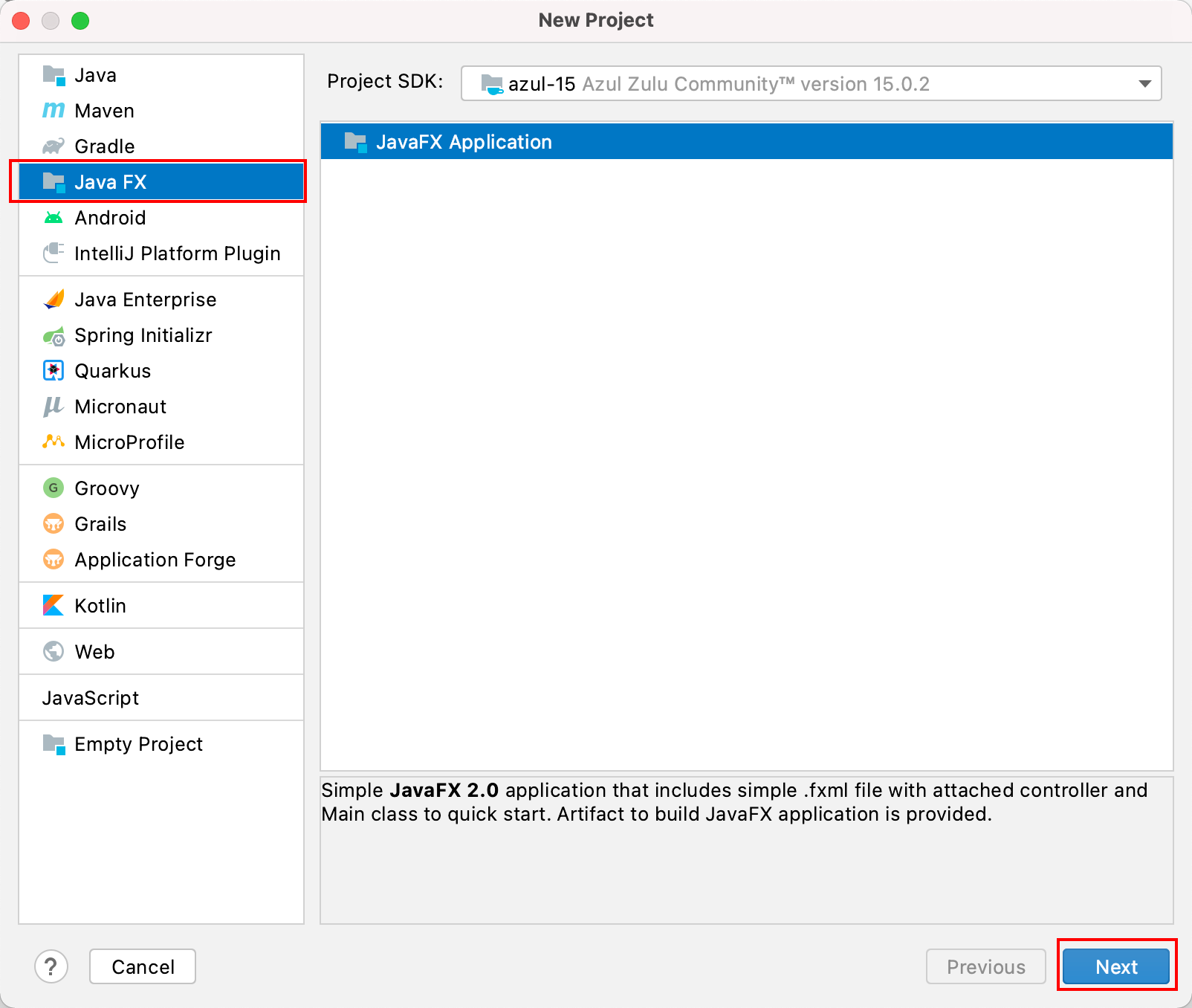The image size is (1192, 1008).
Task: Select the JavaFX Application template
Action: tap(465, 141)
